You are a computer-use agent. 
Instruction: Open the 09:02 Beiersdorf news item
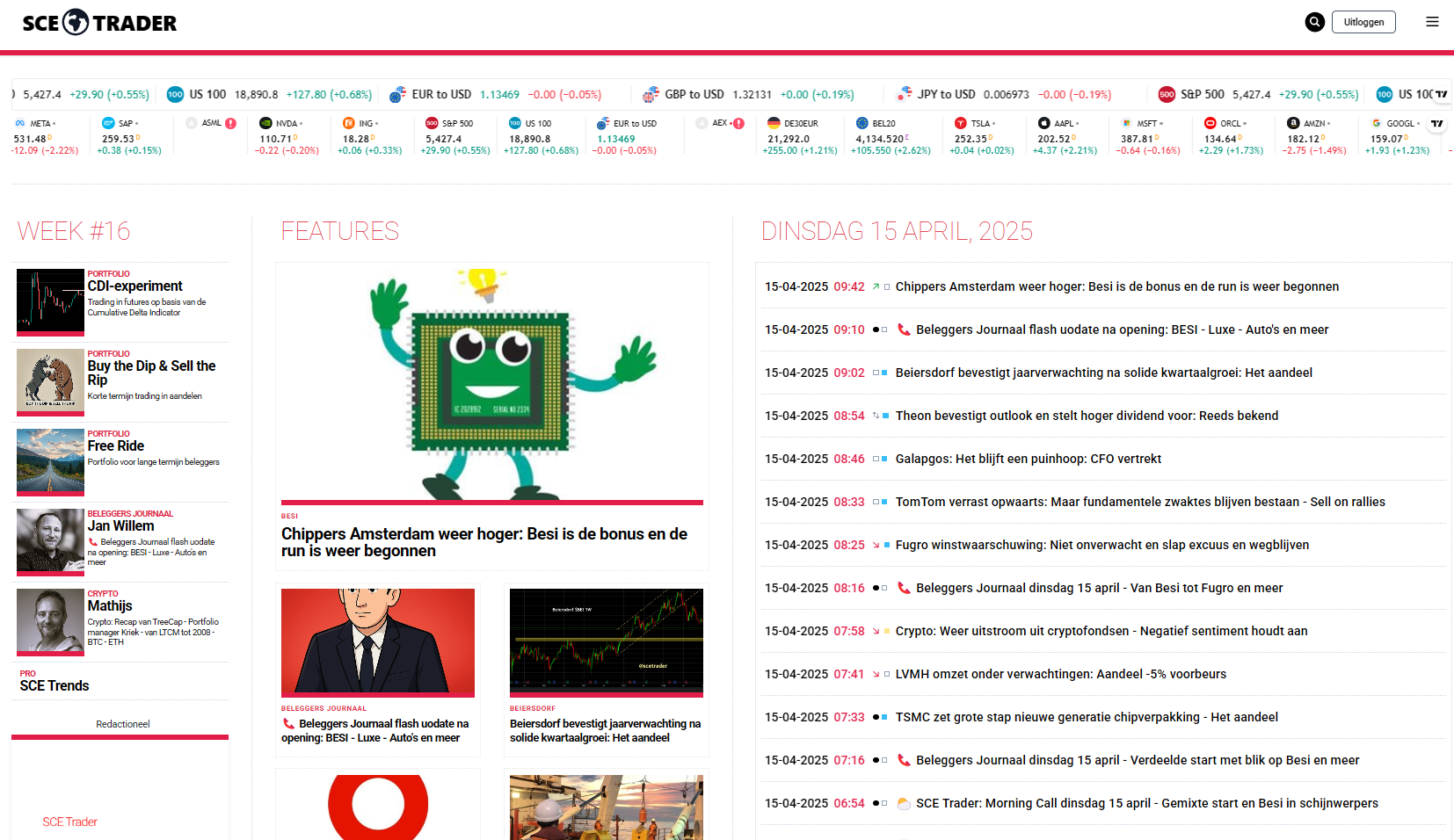1104,373
